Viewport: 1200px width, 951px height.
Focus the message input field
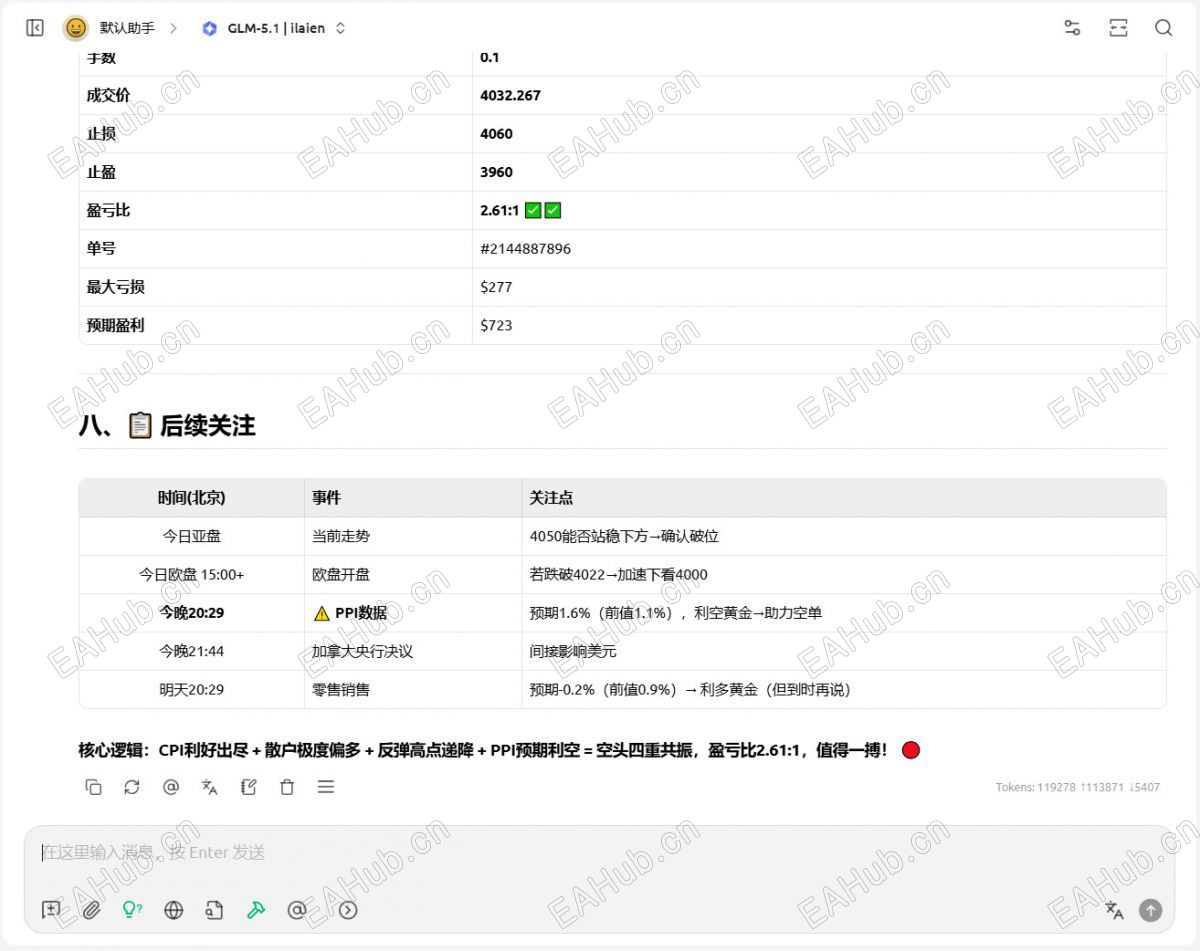click(x=600, y=853)
